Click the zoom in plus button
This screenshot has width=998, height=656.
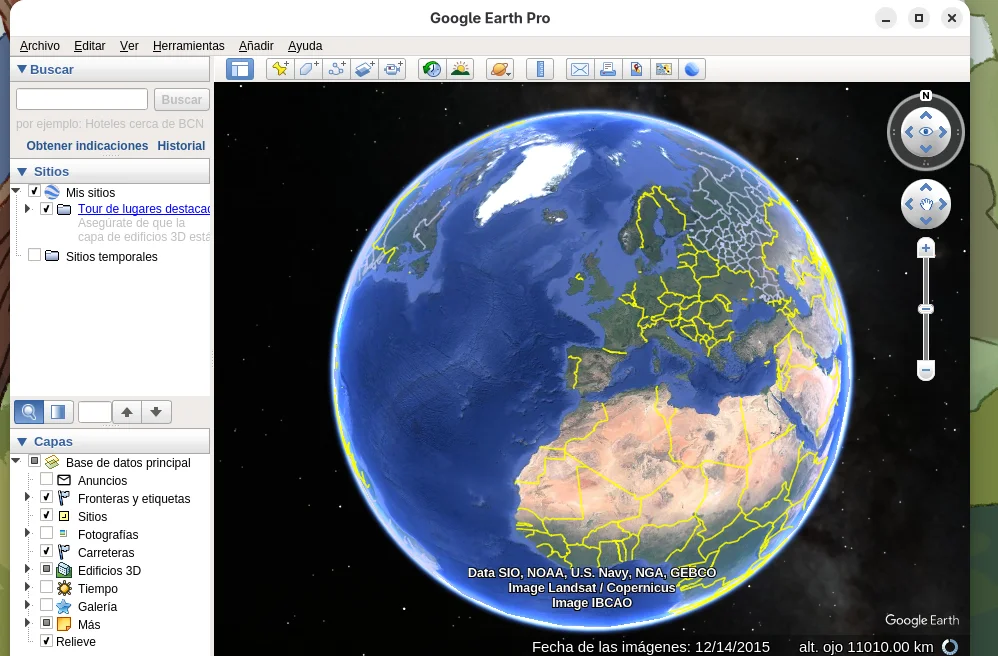point(926,248)
